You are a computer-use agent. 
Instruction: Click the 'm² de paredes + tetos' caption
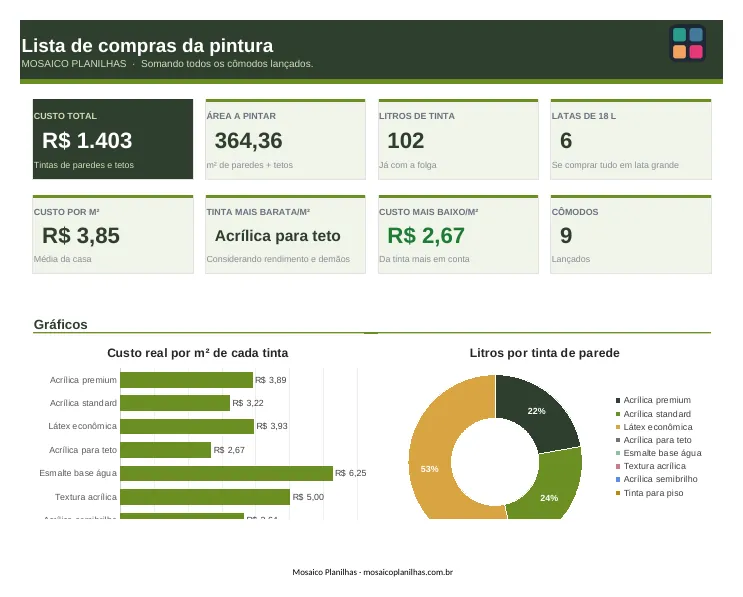pos(250,165)
